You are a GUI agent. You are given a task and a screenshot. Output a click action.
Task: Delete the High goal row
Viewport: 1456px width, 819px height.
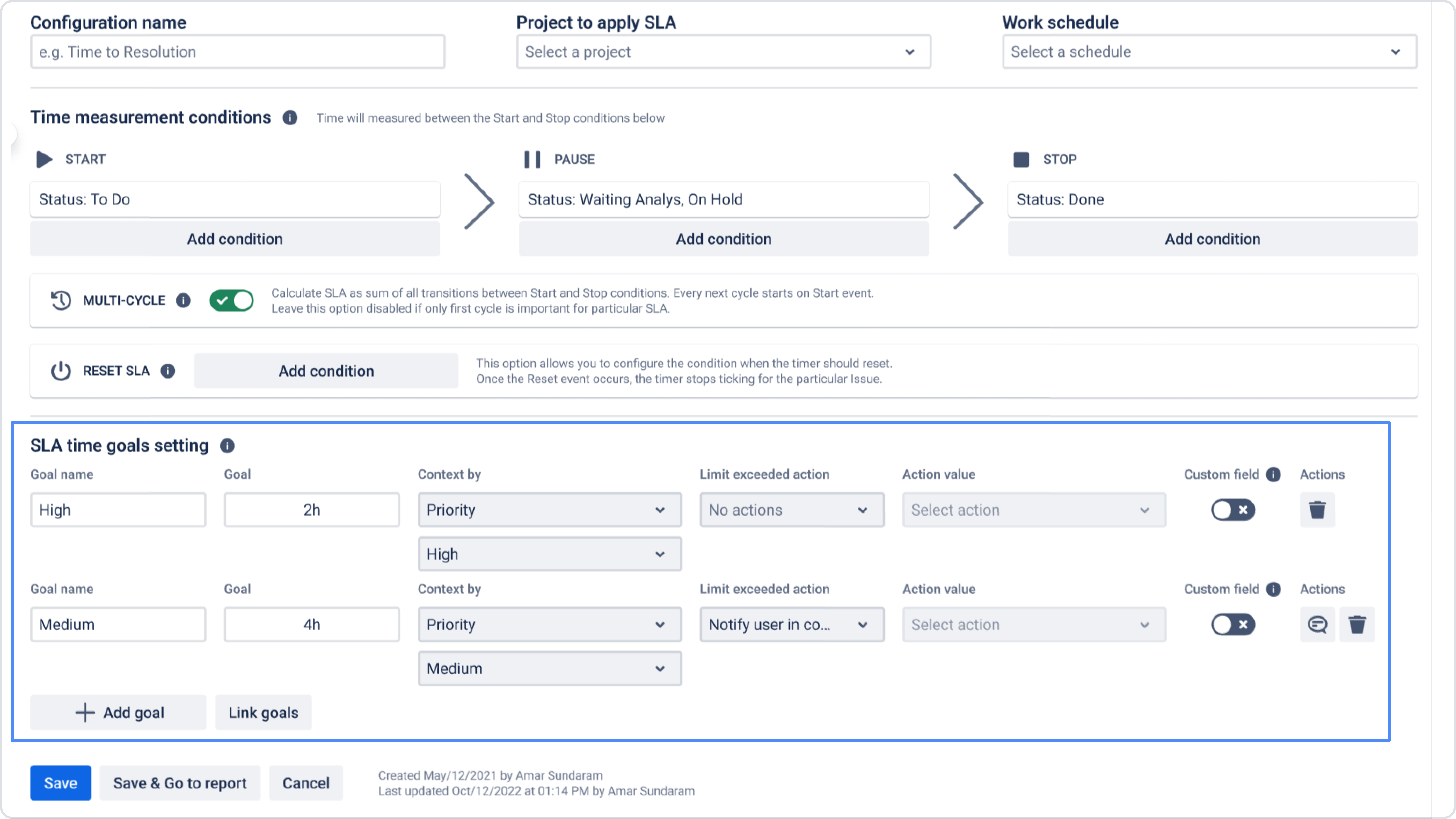click(x=1317, y=510)
